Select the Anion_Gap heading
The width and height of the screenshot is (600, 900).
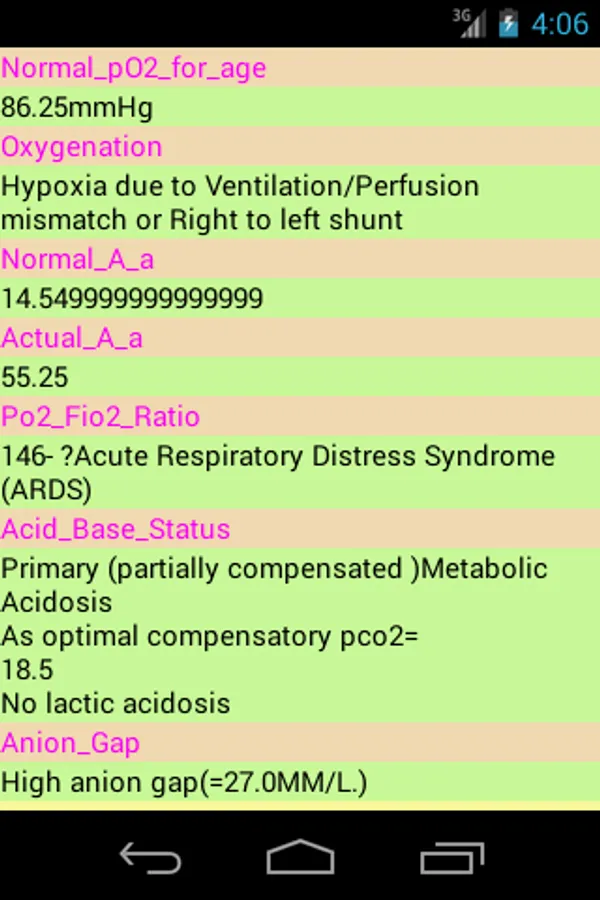pos(71,743)
